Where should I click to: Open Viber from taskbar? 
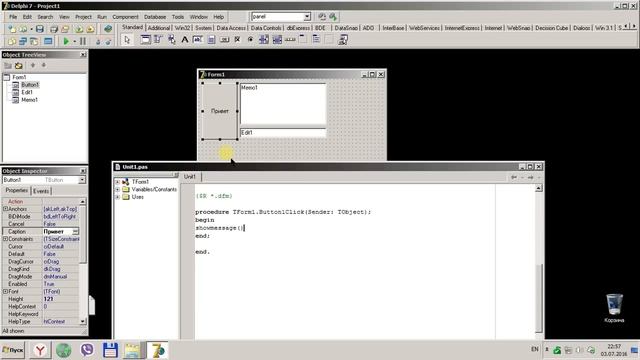pos(87,350)
